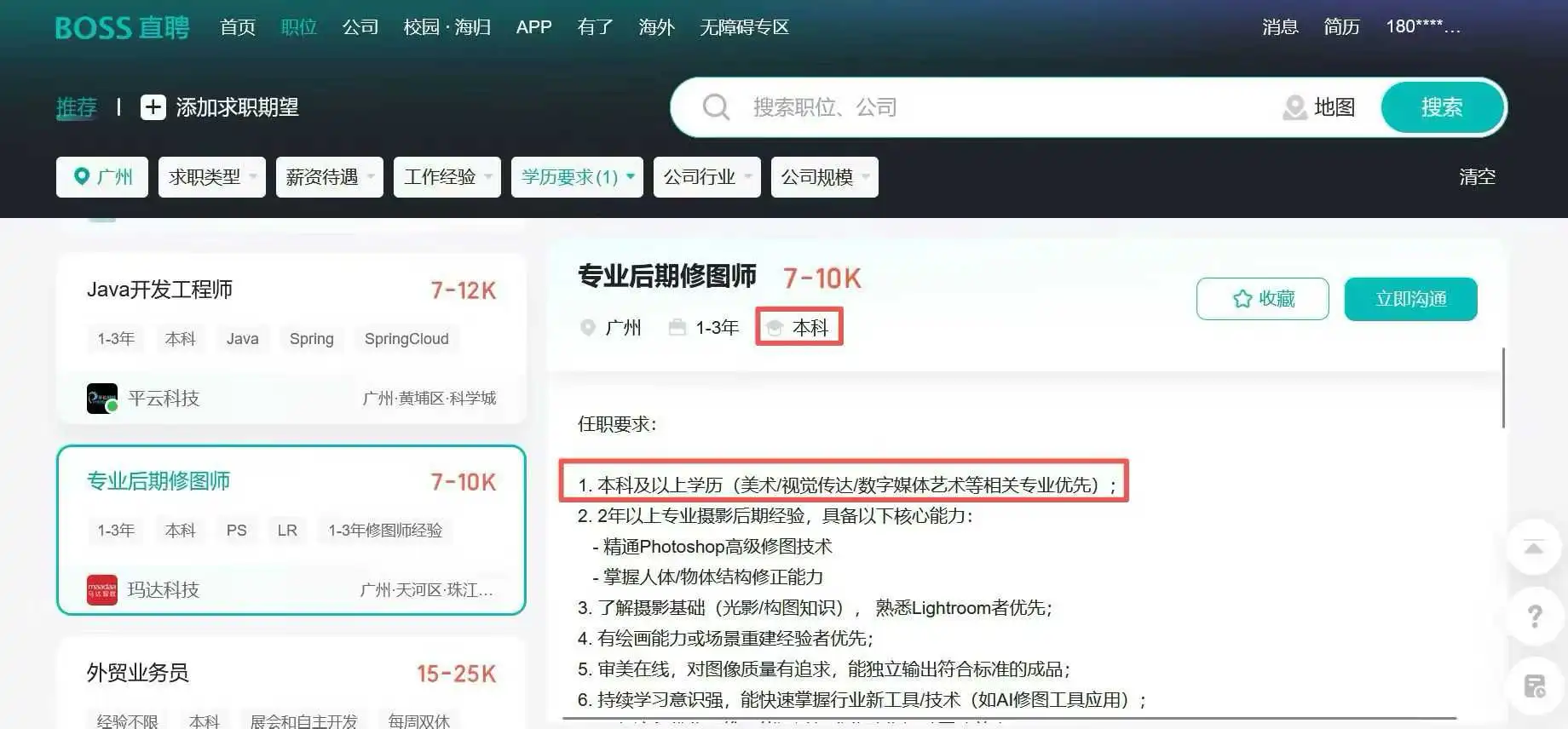Screen dimensions: 1568x729
Task: Click the BOSS直聘 logo
Action: [x=123, y=27]
